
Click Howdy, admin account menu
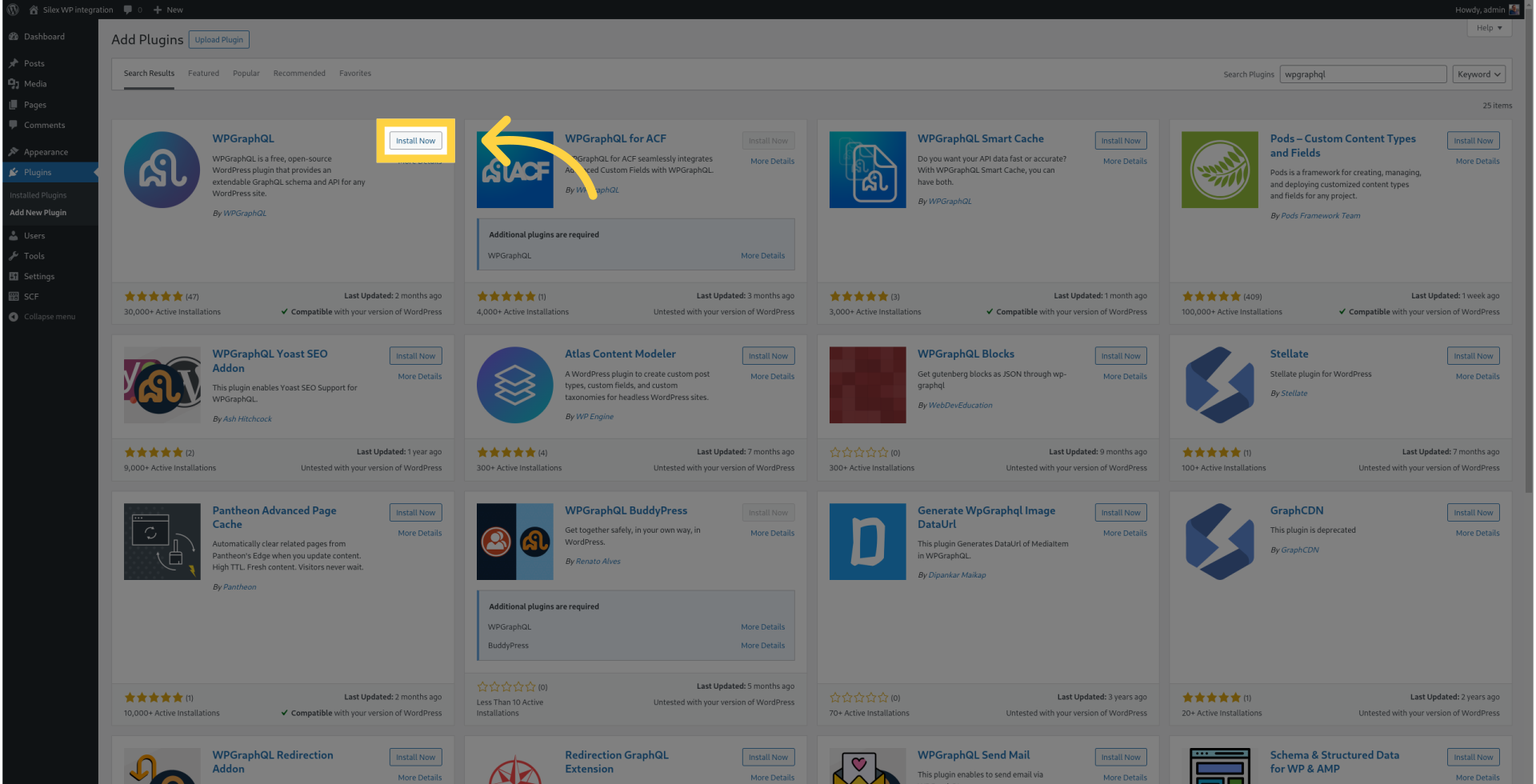[1486, 10]
